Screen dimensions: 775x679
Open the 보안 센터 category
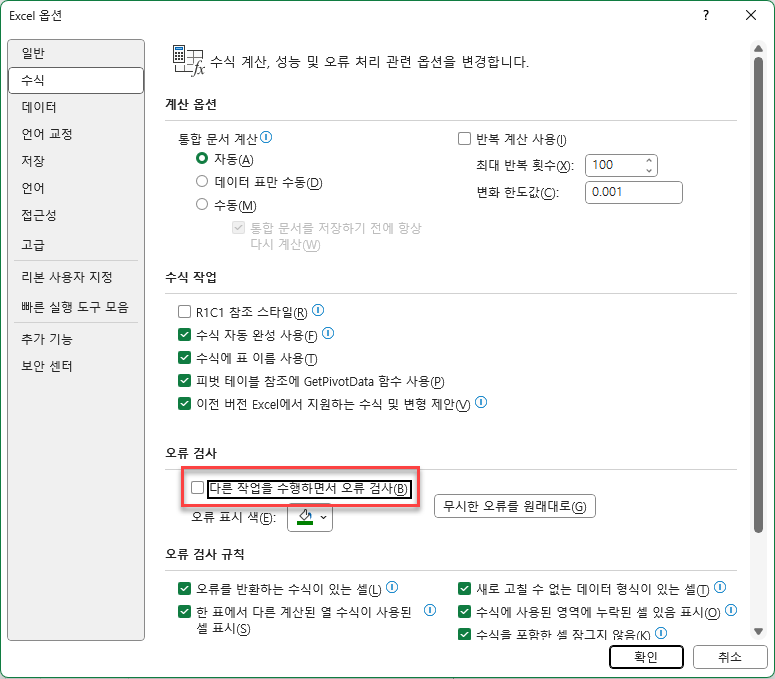pos(76,366)
